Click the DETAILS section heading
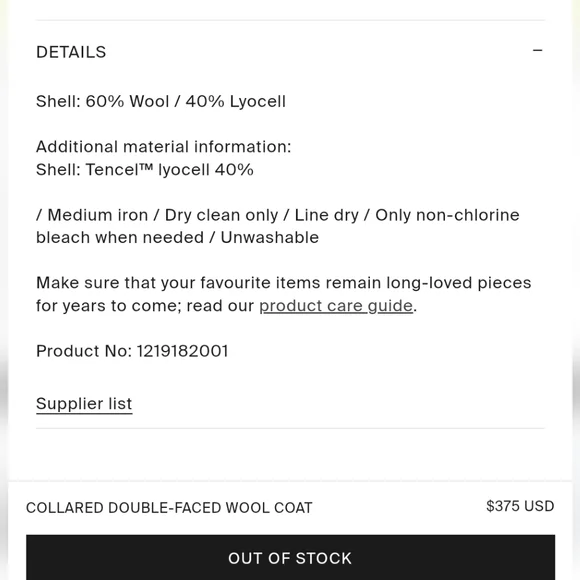 (71, 52)
